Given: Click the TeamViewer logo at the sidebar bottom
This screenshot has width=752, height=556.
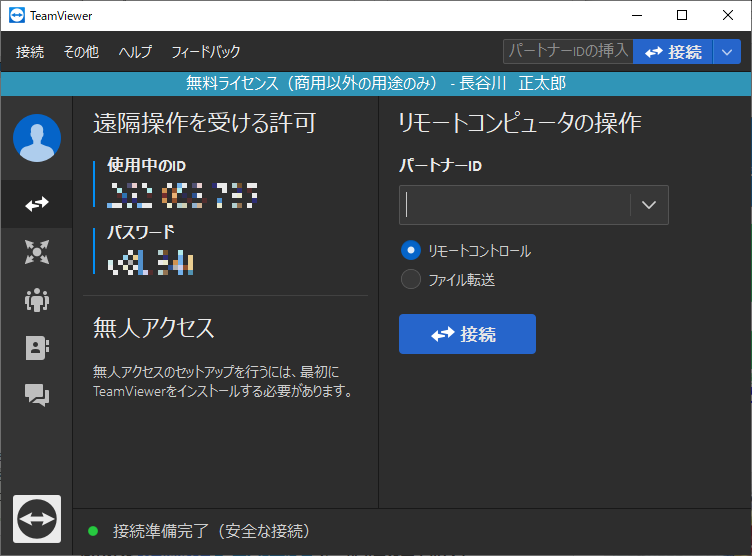Looking at the screenshot, I should (37, 519).
